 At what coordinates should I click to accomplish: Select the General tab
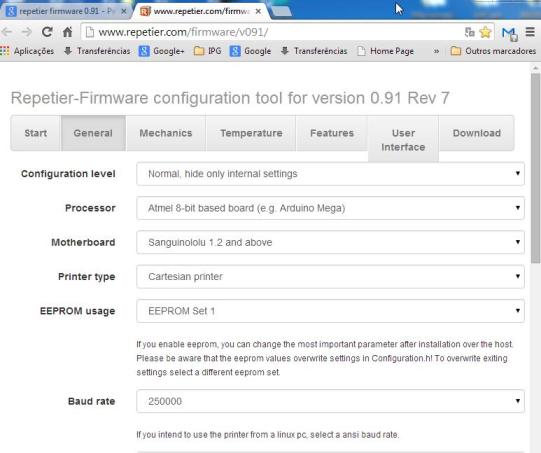tap(93, 133)
